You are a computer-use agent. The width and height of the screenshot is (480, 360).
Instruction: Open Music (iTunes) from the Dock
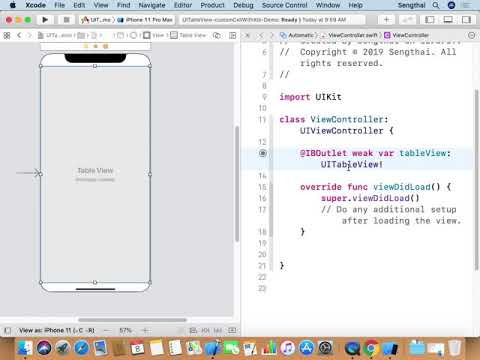tap(288, 348)
